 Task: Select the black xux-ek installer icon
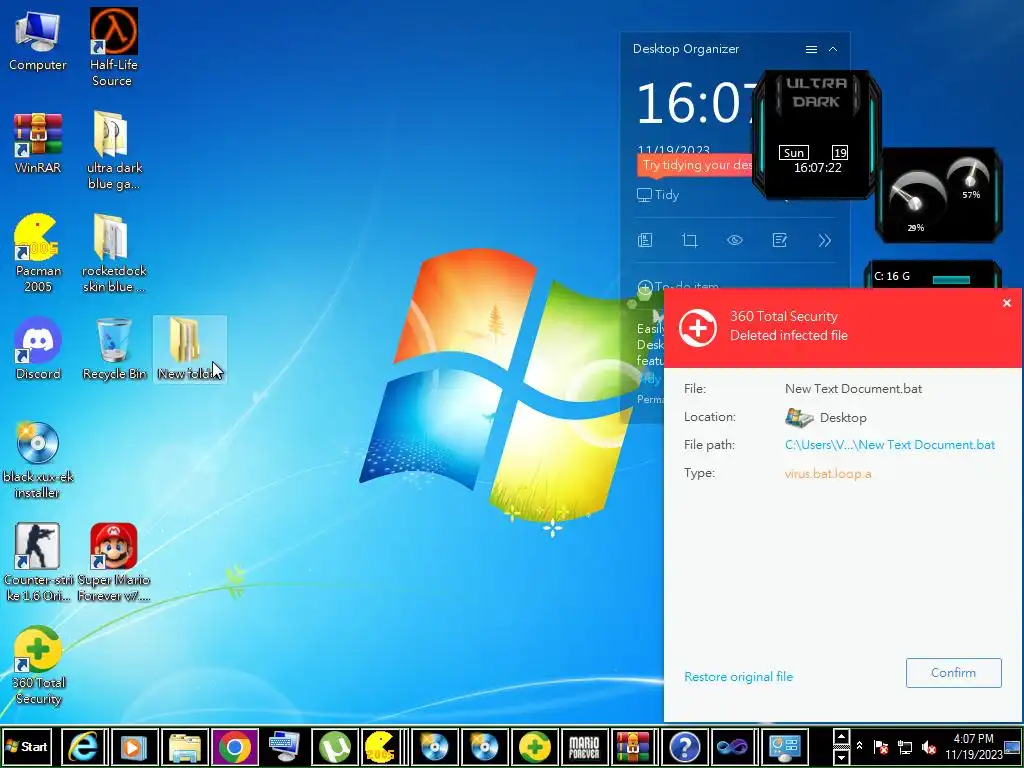point(38,460)
